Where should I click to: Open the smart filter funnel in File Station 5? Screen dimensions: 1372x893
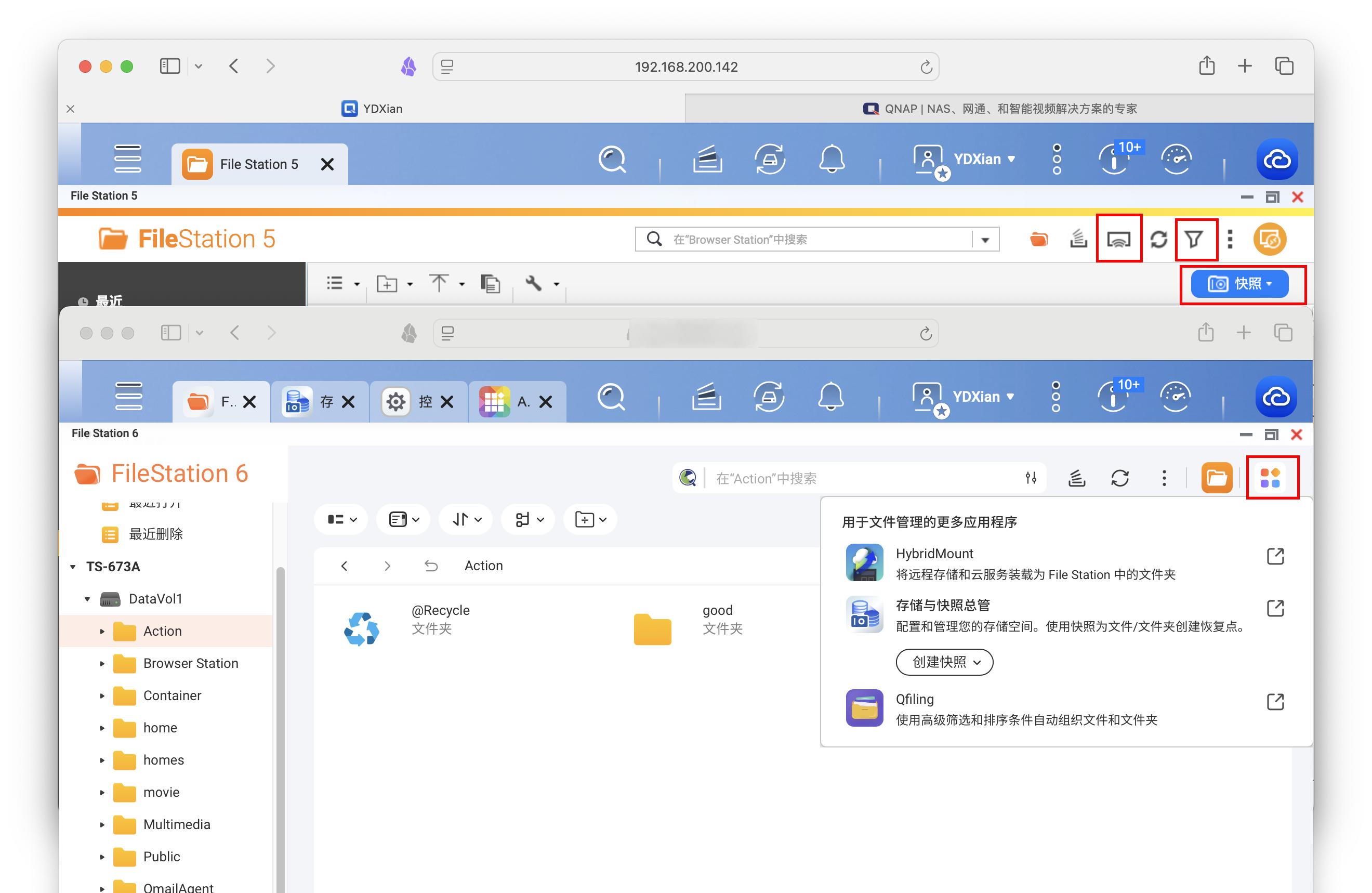click(1194, 239)
